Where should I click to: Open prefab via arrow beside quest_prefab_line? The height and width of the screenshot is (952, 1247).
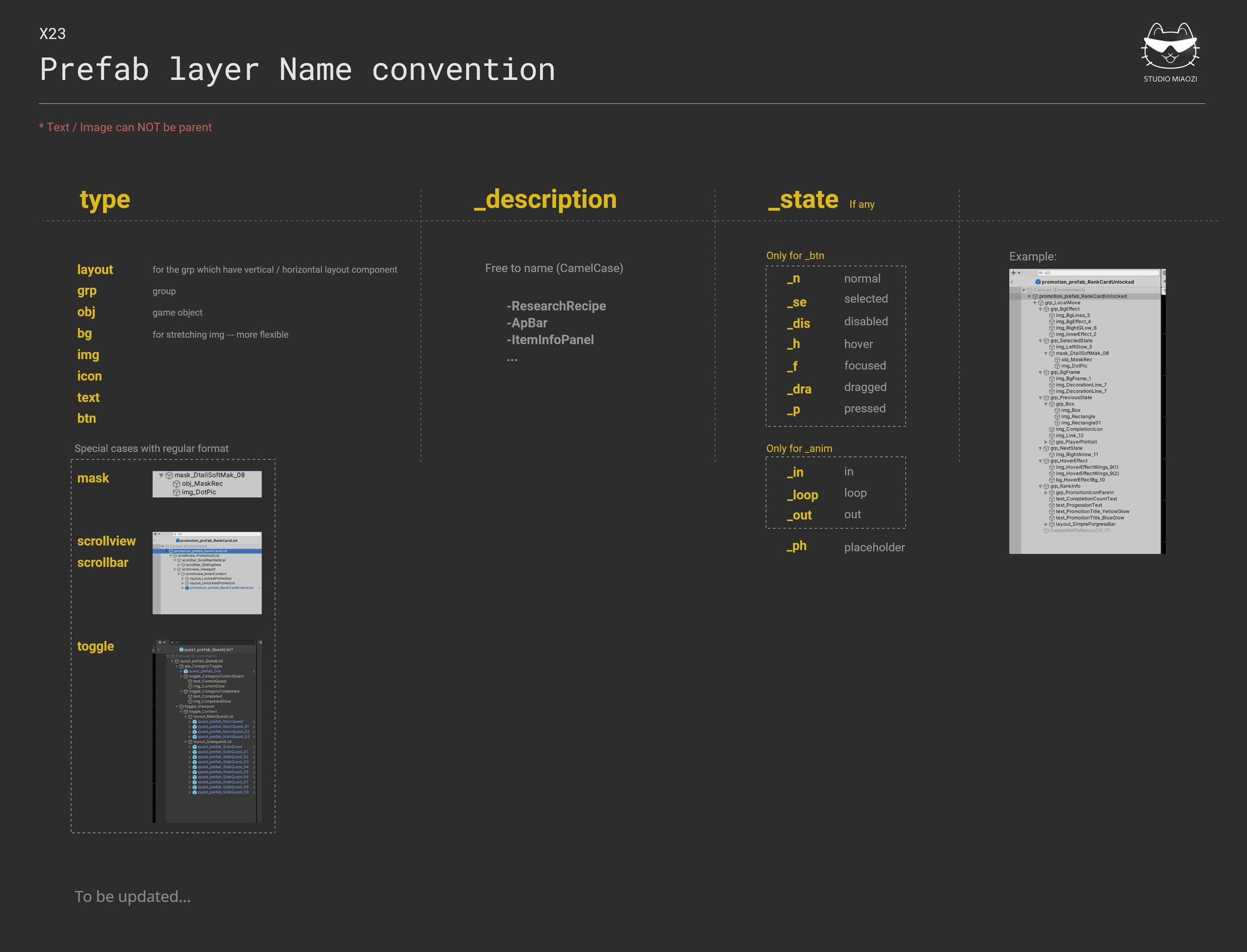click(x=254, y=672)
